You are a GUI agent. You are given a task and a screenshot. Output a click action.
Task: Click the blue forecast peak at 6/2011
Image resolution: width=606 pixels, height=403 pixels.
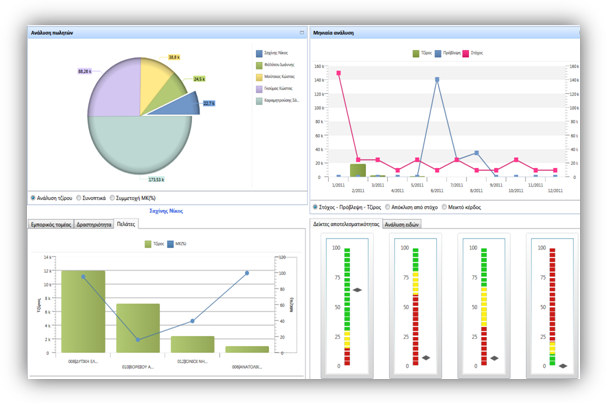tap(437, 80)
